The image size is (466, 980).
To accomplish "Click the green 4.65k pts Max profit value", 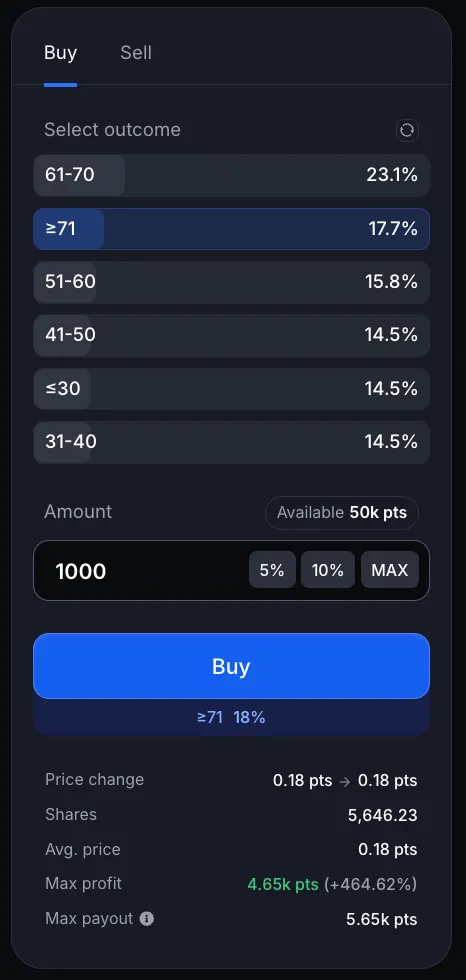I will coord(283,884).
